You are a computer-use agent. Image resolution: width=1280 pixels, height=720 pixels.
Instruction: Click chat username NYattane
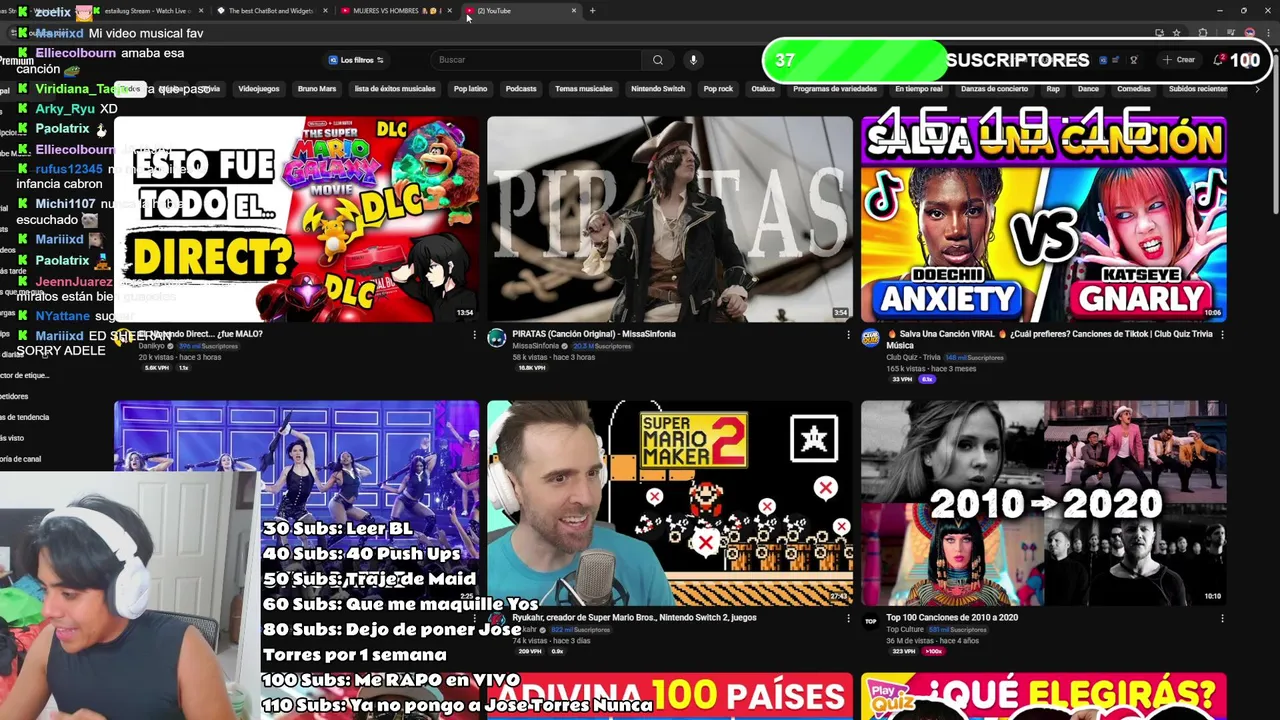63,316
